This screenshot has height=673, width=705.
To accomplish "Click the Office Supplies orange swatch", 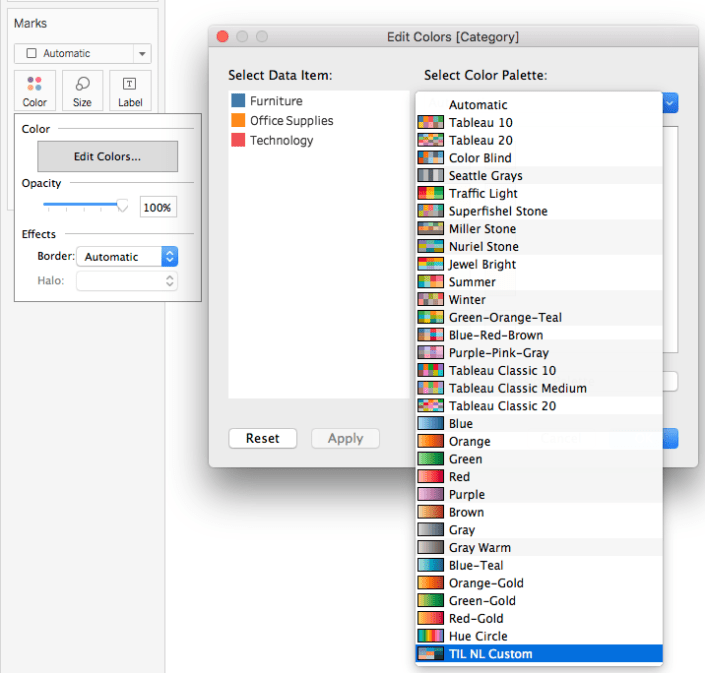I will [x=238, y=121].
